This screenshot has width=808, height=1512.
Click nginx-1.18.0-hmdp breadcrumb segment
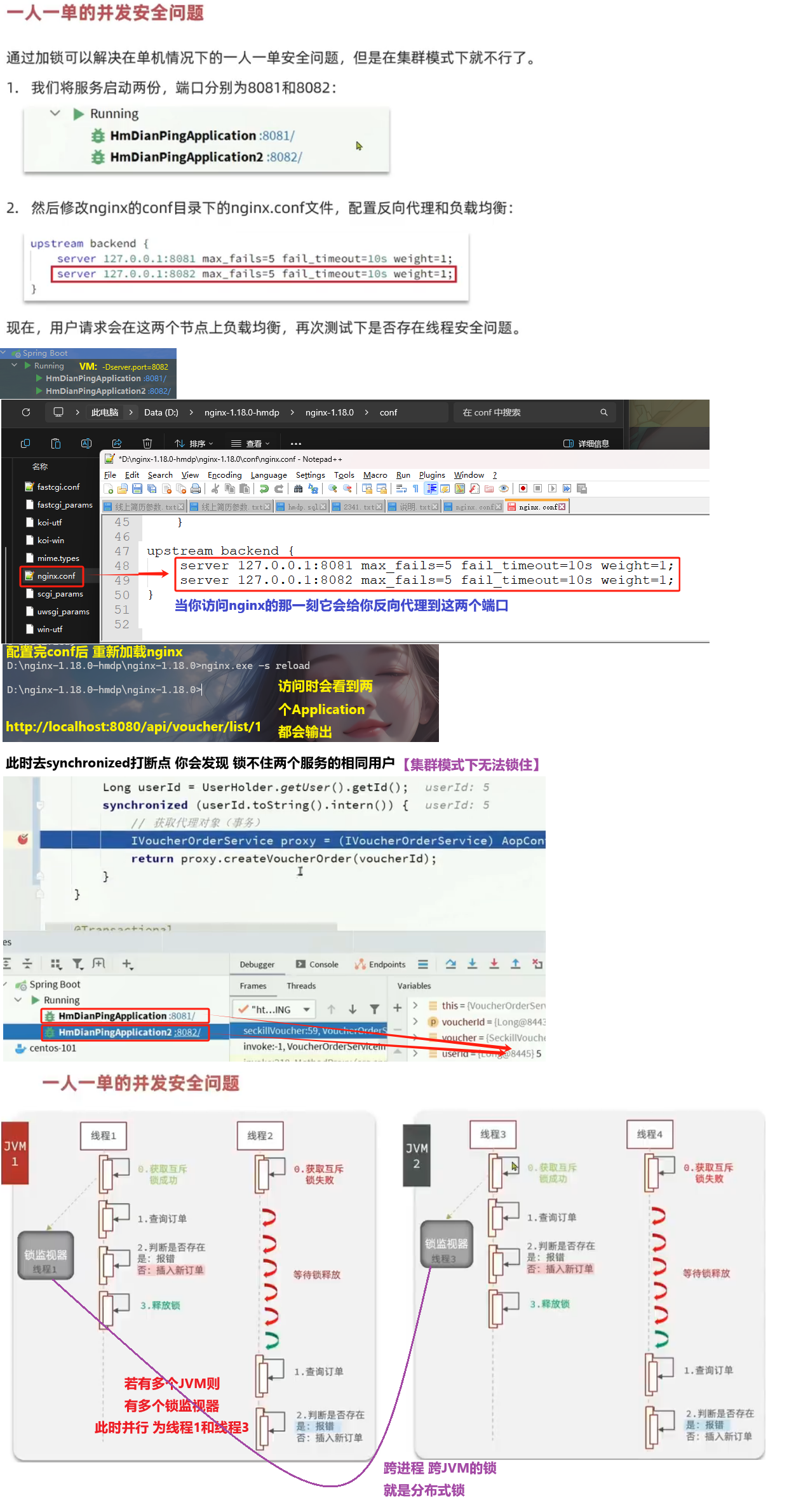pyautogui.click(x=241, y=412)
